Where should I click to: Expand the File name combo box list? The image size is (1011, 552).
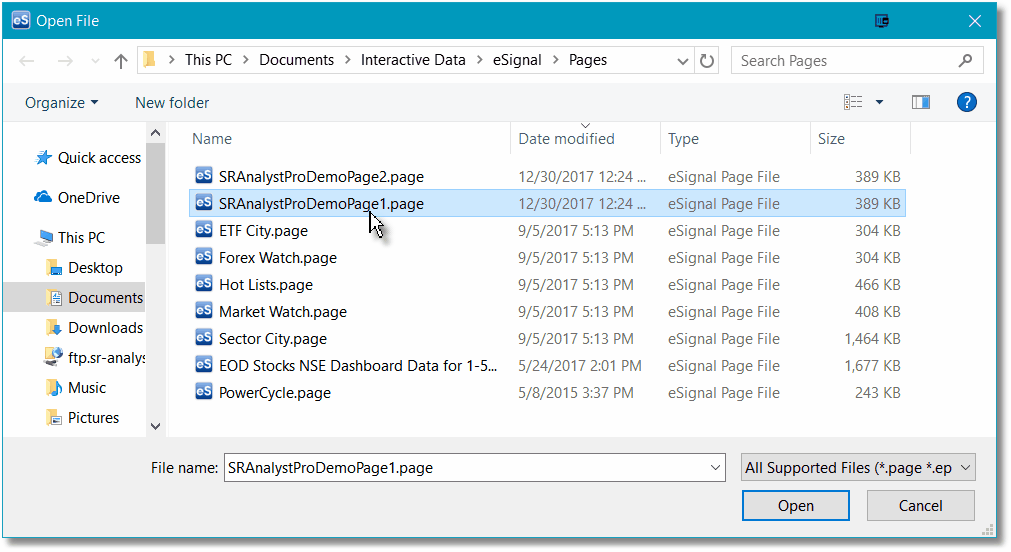click(715, 468)
